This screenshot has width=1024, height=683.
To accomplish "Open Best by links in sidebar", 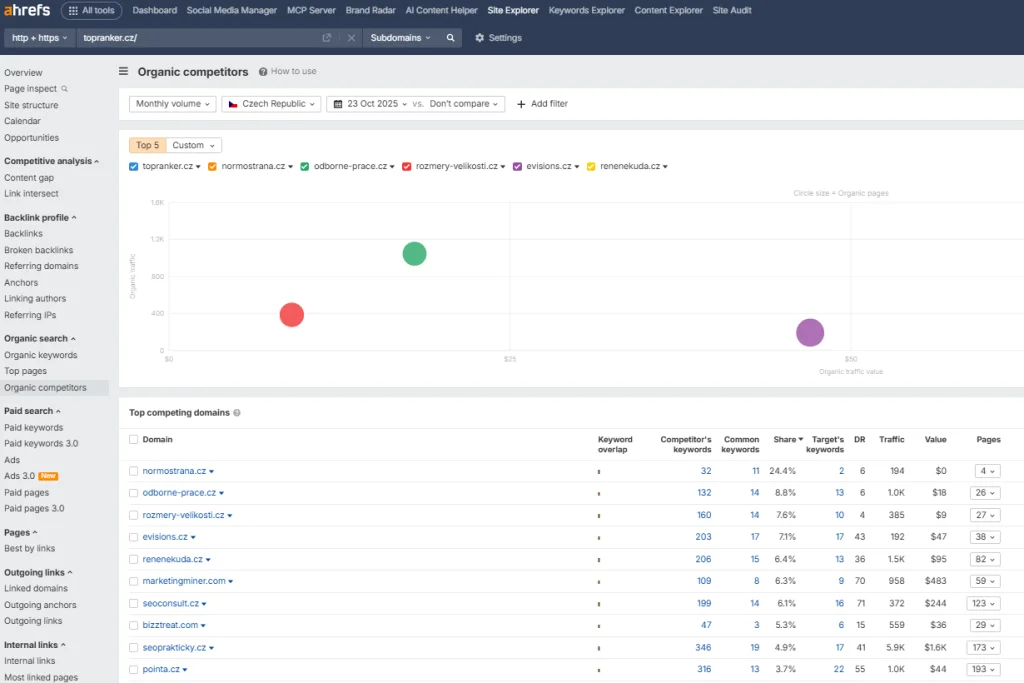I will click(x=29, y=548).
